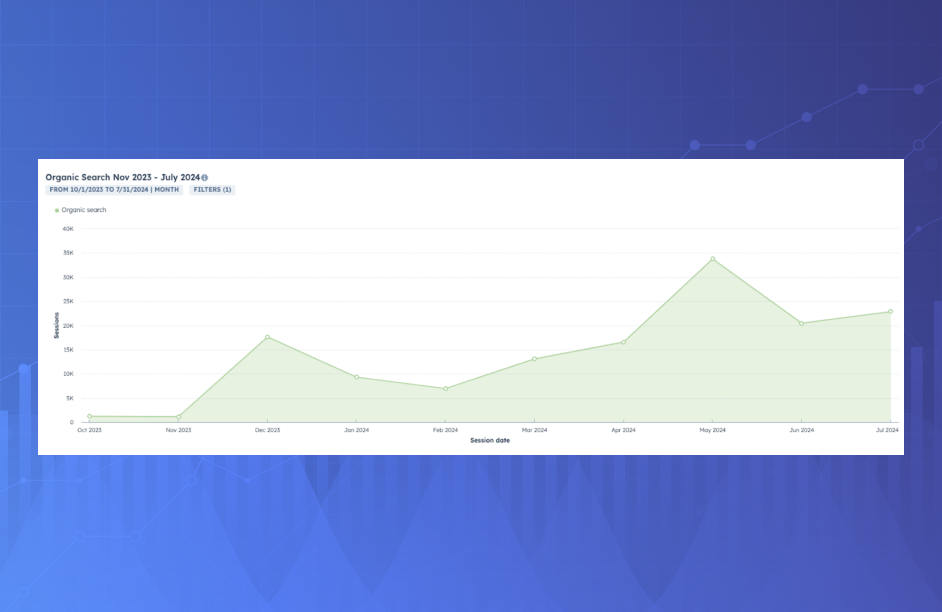Click the green Organic search legend dot
This screenshot has height=612, width=942.
[x=57, y=210]
